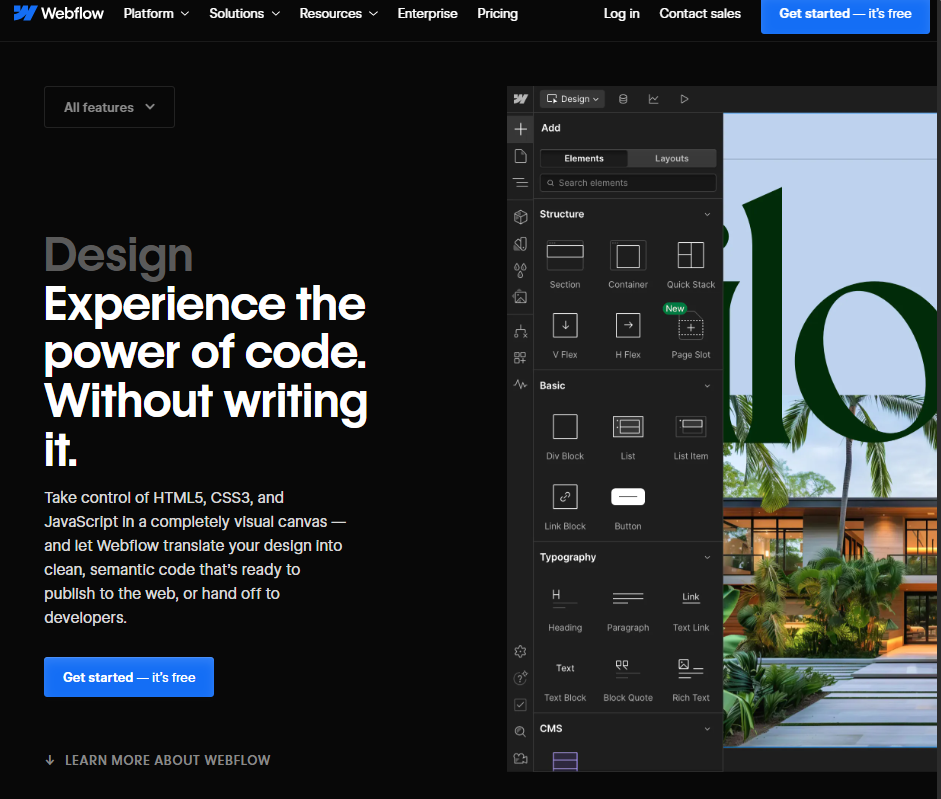Click the help question mark icon
941x799 pixels.
coord(520,678)
